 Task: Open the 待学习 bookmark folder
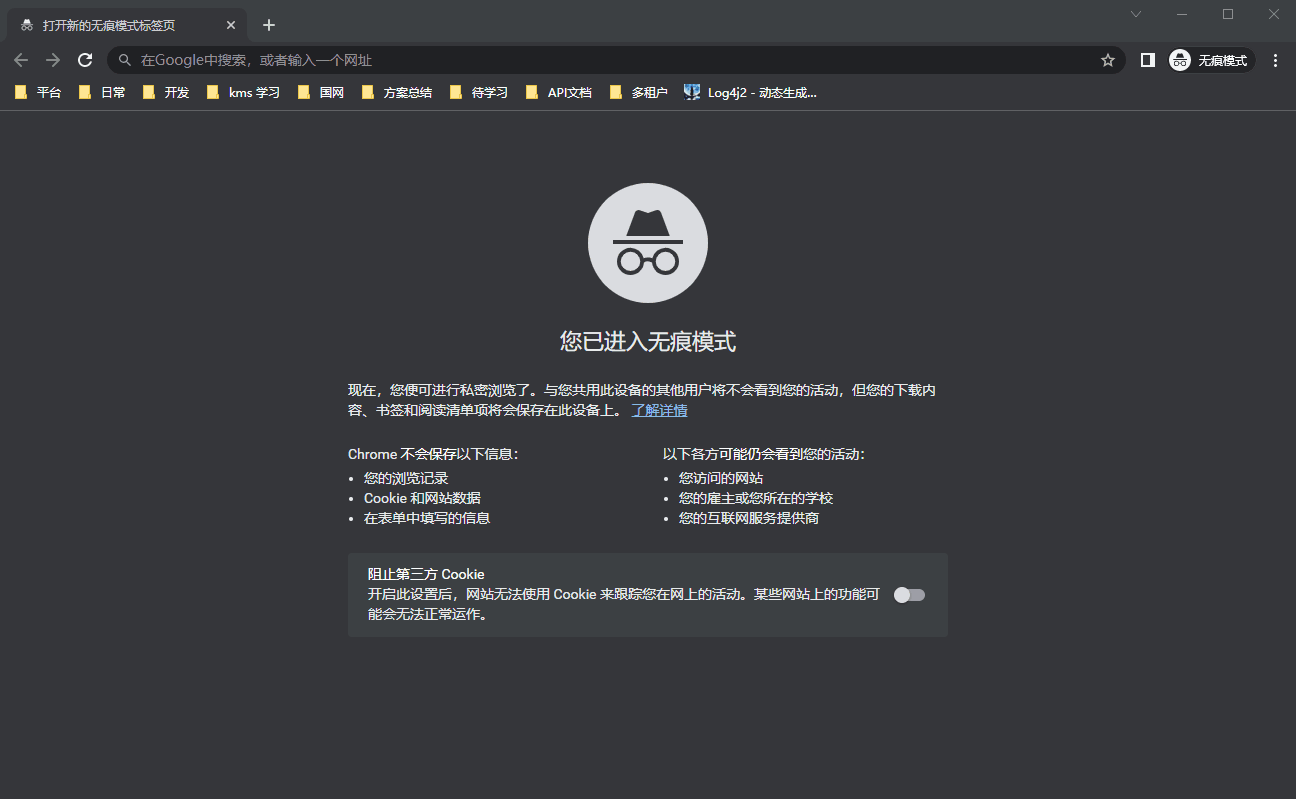[x=479, y=92]
